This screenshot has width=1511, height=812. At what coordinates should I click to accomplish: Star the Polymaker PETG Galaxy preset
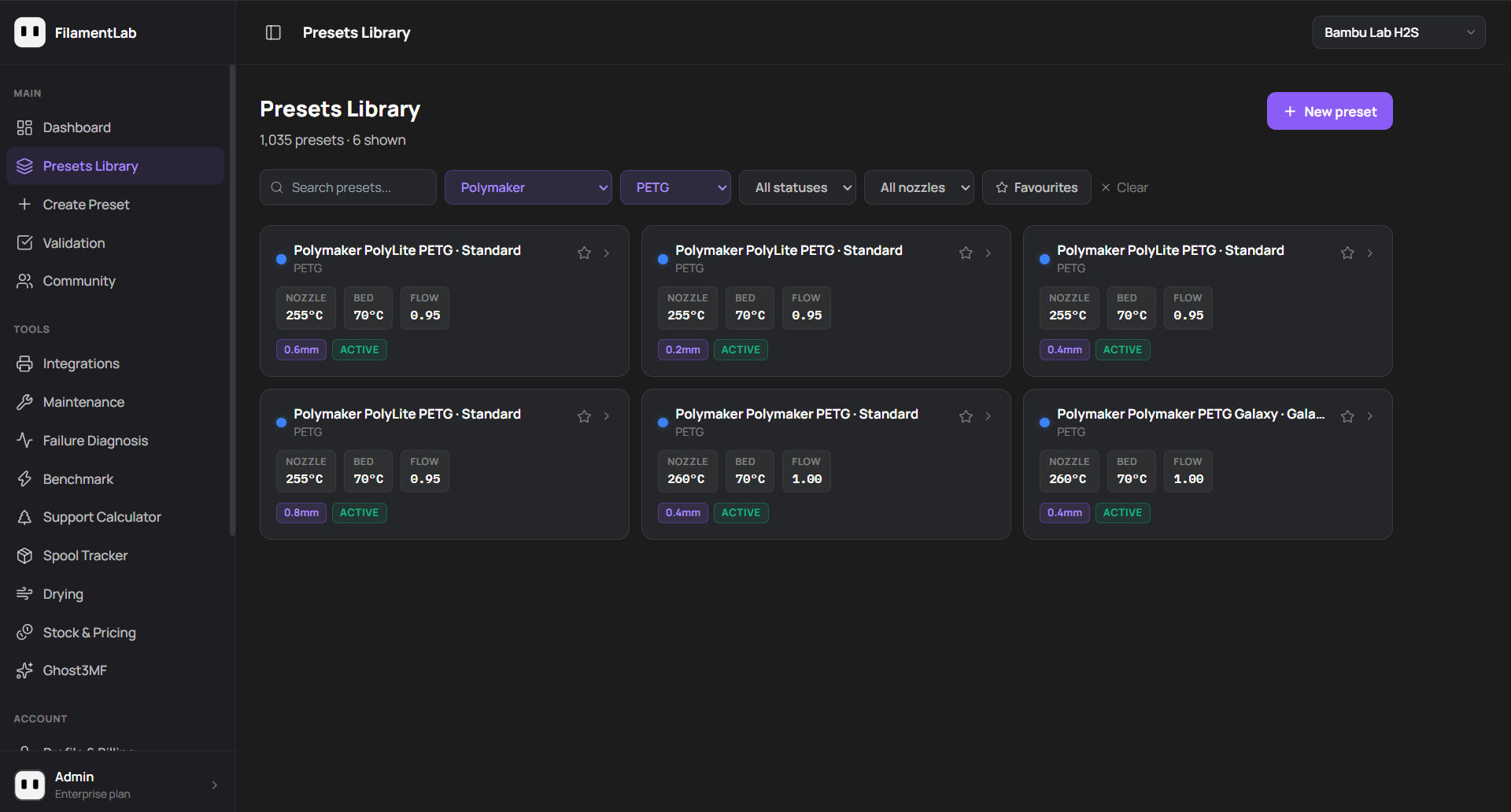click(x=1347, y=416)
